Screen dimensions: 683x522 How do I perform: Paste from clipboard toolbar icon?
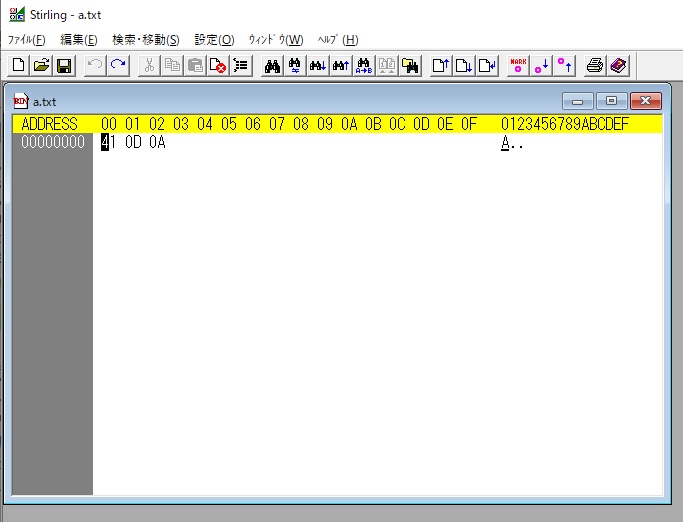click(x=195, y=66)
